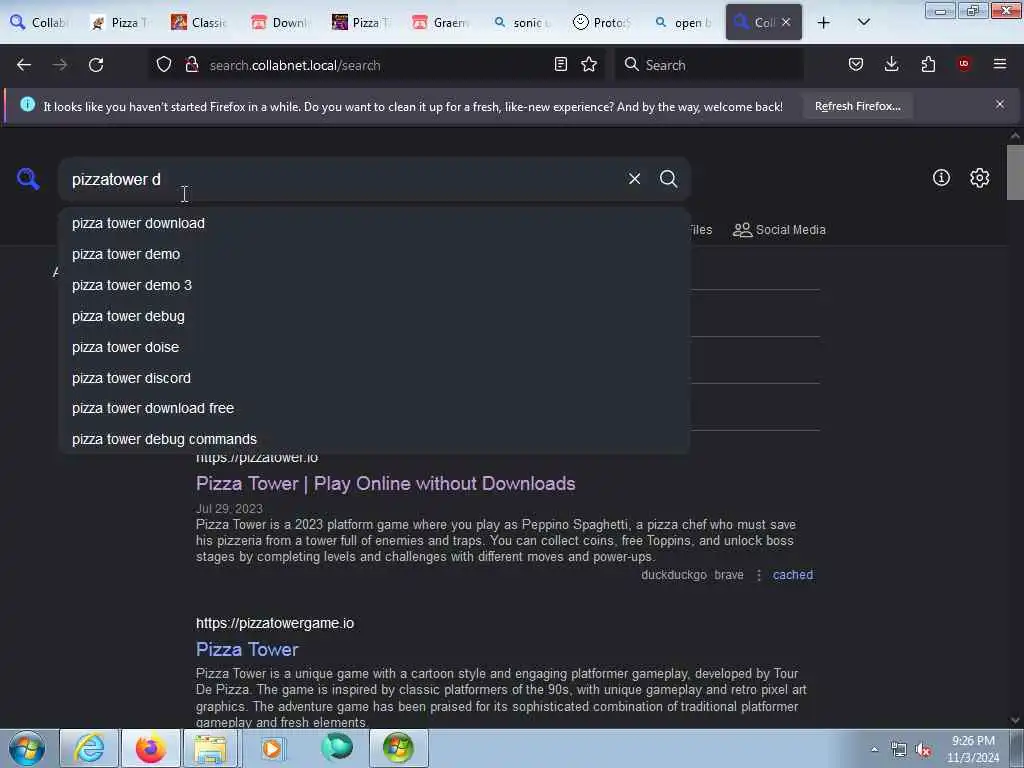
Task: Open the Downloads panel
Action: (891, 64)
